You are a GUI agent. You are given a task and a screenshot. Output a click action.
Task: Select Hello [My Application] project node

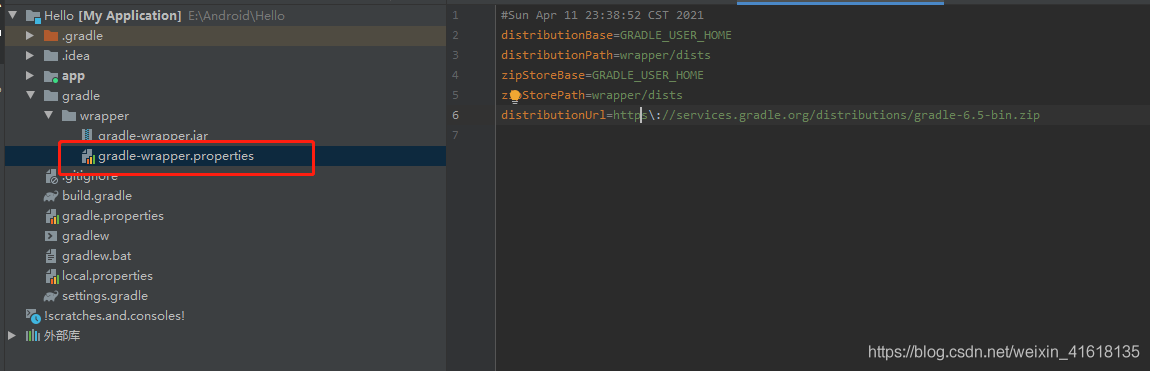[113, 15]
